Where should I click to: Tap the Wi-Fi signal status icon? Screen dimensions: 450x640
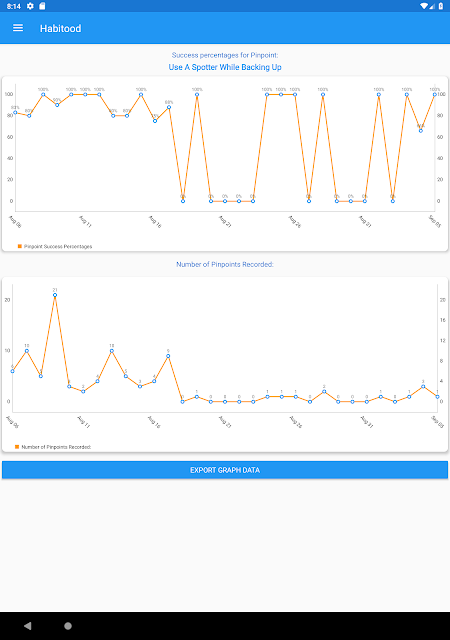click(x=425, y=6)
